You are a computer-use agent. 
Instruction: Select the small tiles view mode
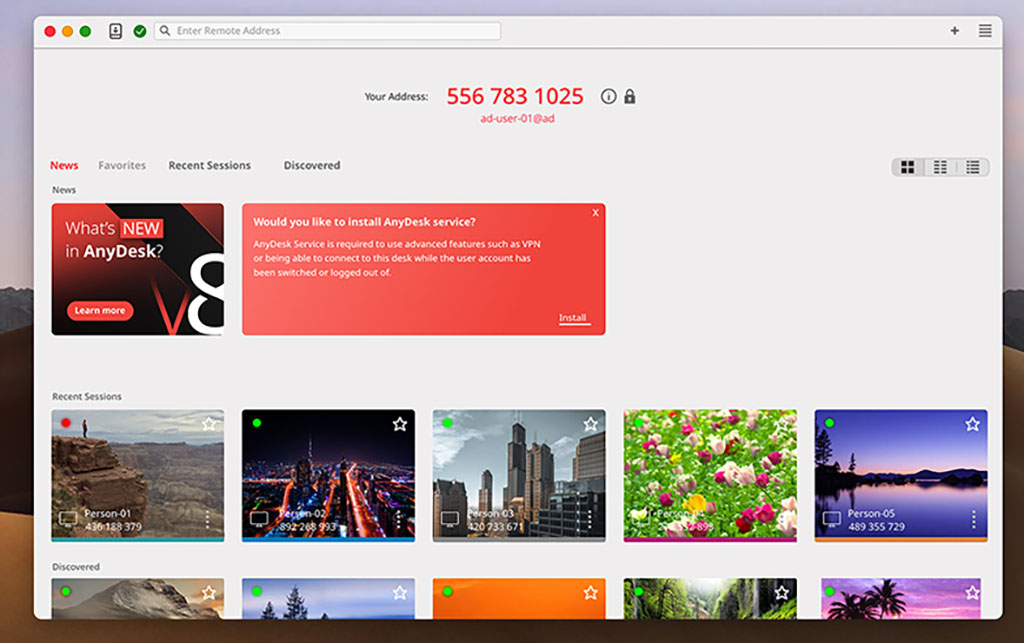coord(940,167)
